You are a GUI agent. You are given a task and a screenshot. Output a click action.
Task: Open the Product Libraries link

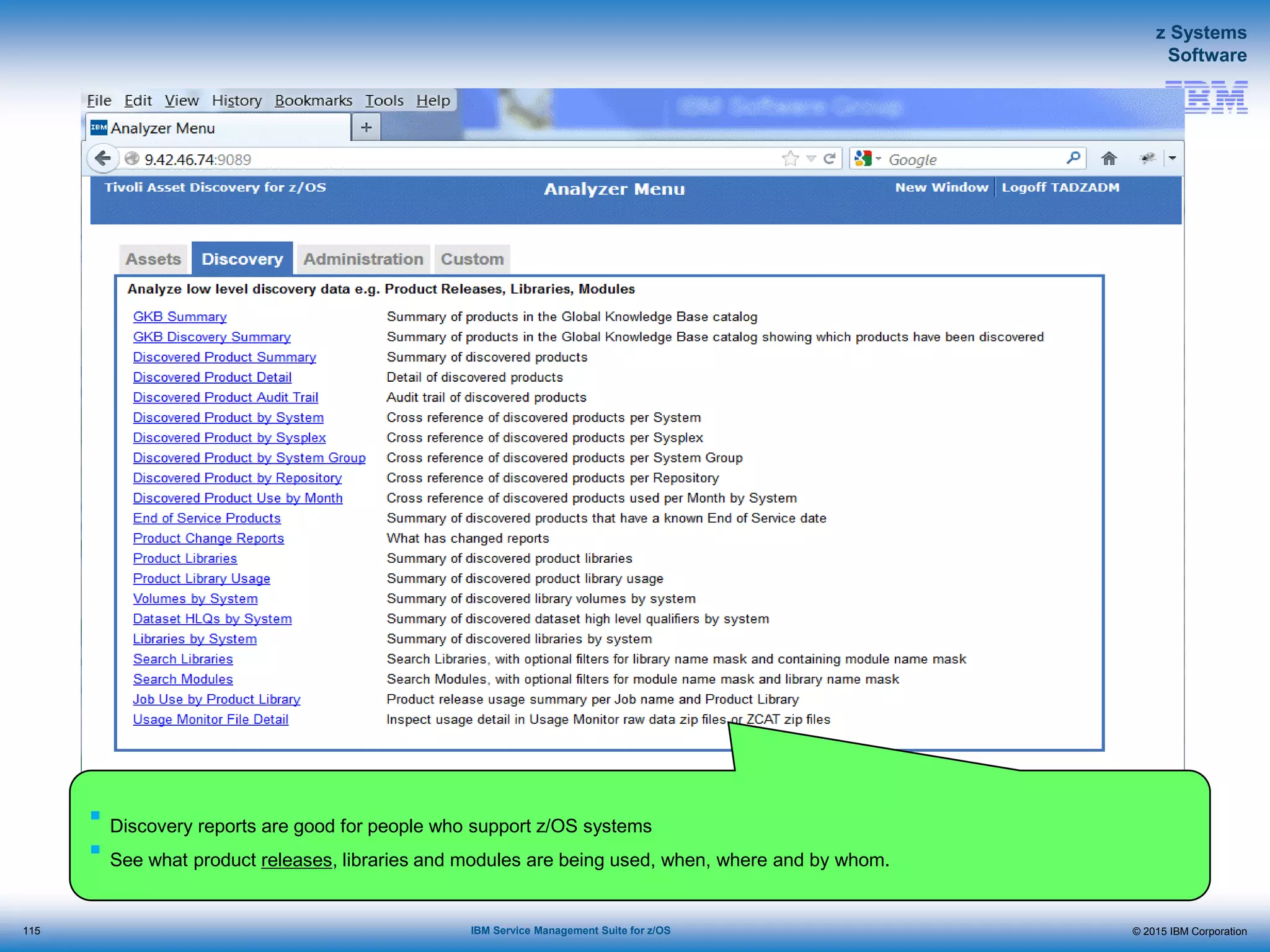click(185, 558)
